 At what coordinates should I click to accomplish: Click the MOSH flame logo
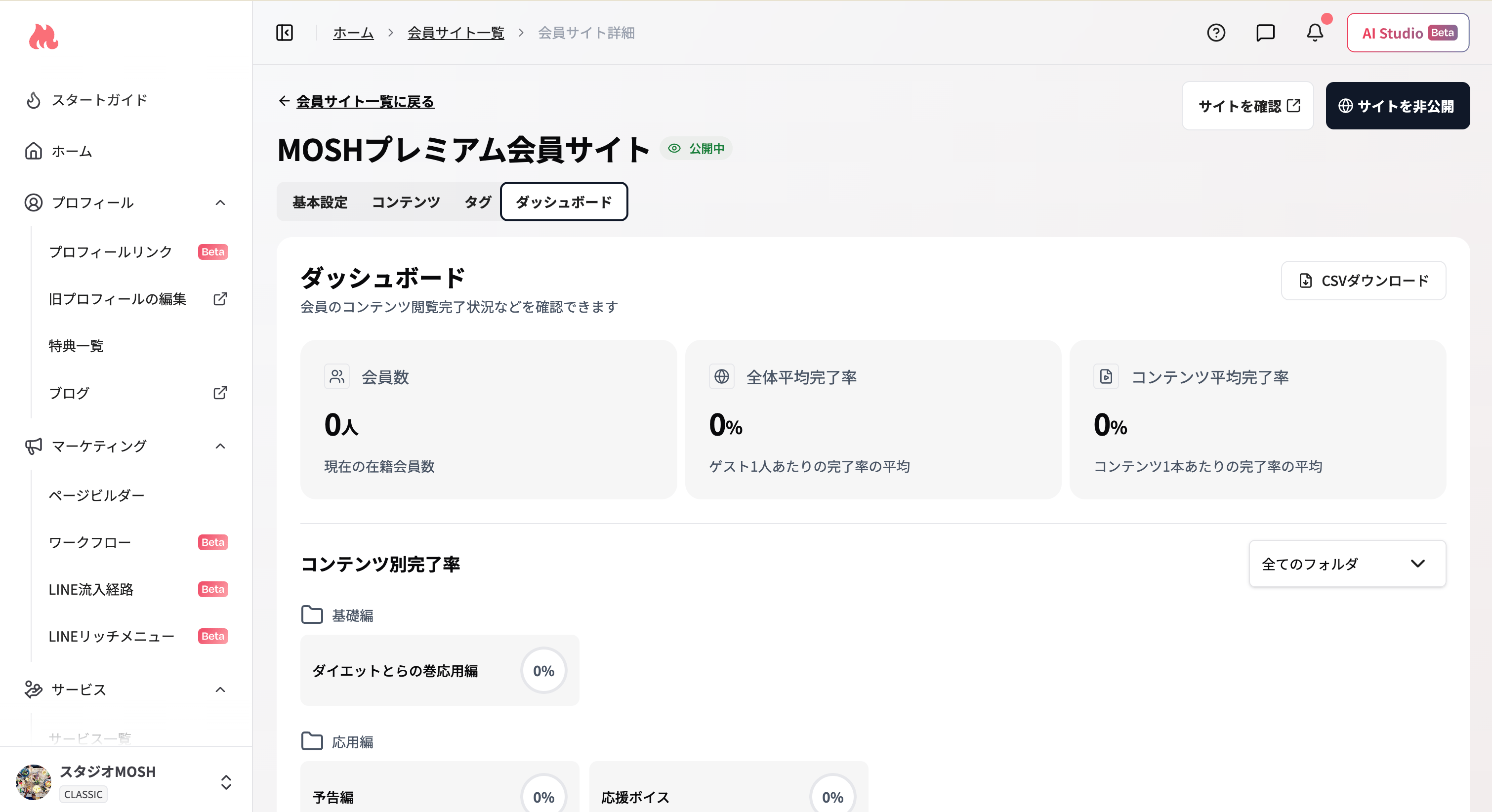43,37
